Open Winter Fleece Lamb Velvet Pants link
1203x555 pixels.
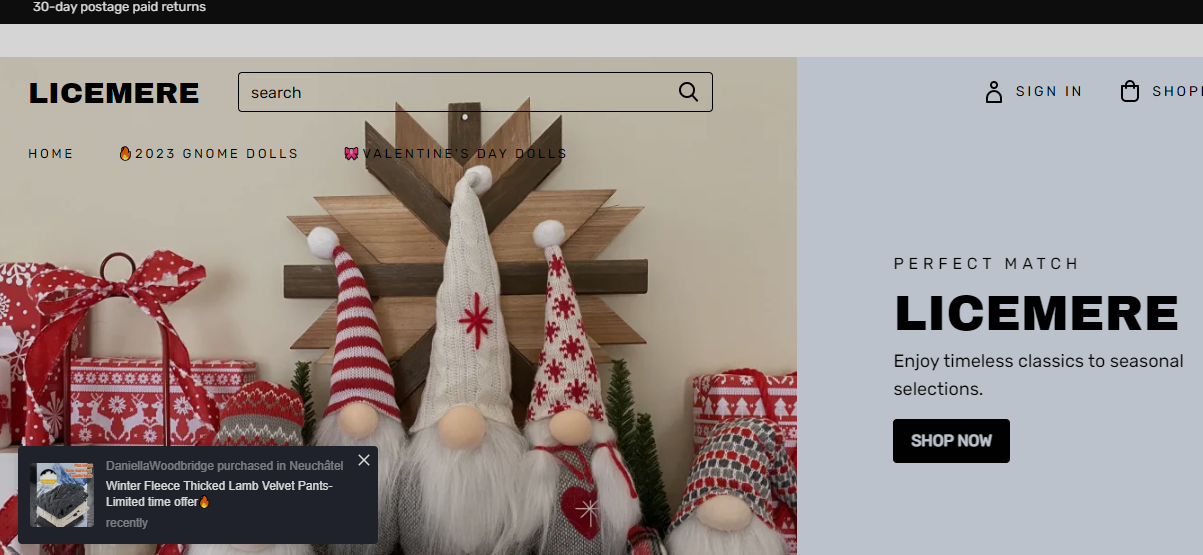tap(220, 494)
